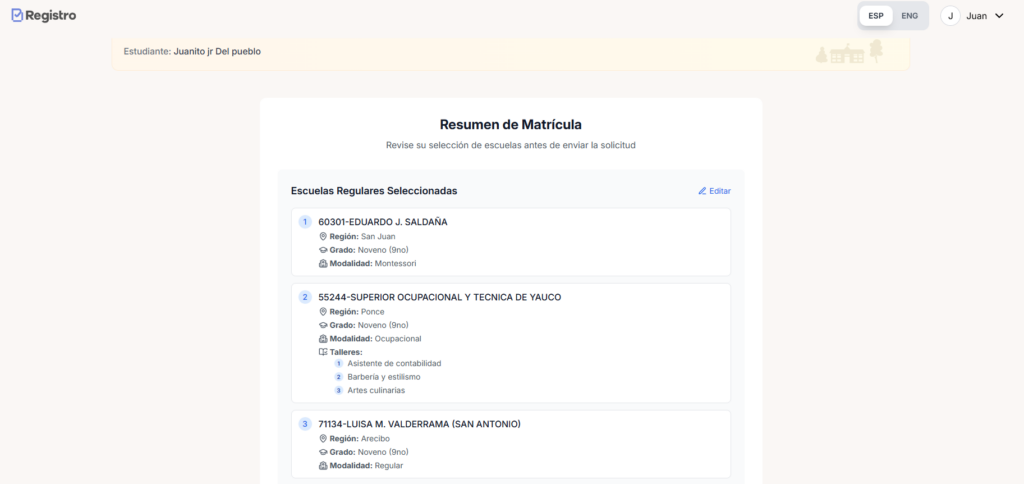Click building icon beside Modalidad Ocupacional
1024x484 pixels.
323,339
